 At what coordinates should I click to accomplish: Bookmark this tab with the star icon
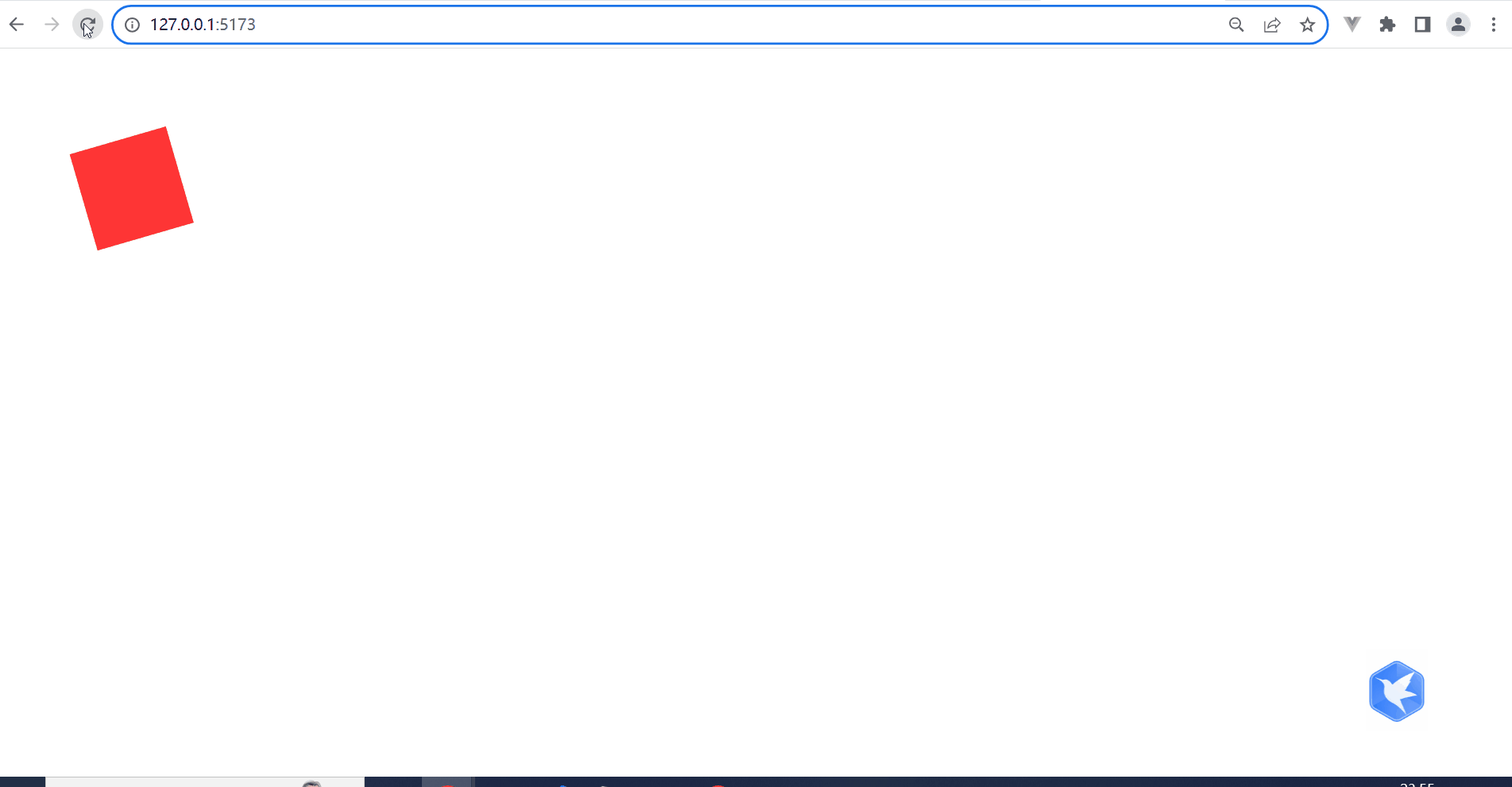[1308, 25]
